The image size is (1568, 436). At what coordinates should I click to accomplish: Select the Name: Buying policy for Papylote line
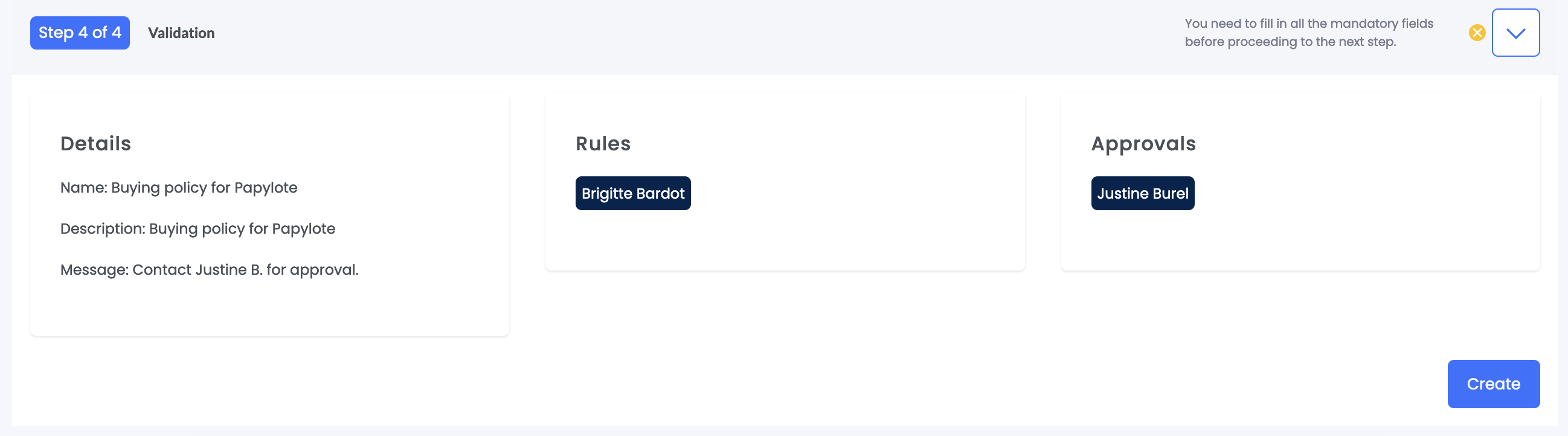click(178, 188)
